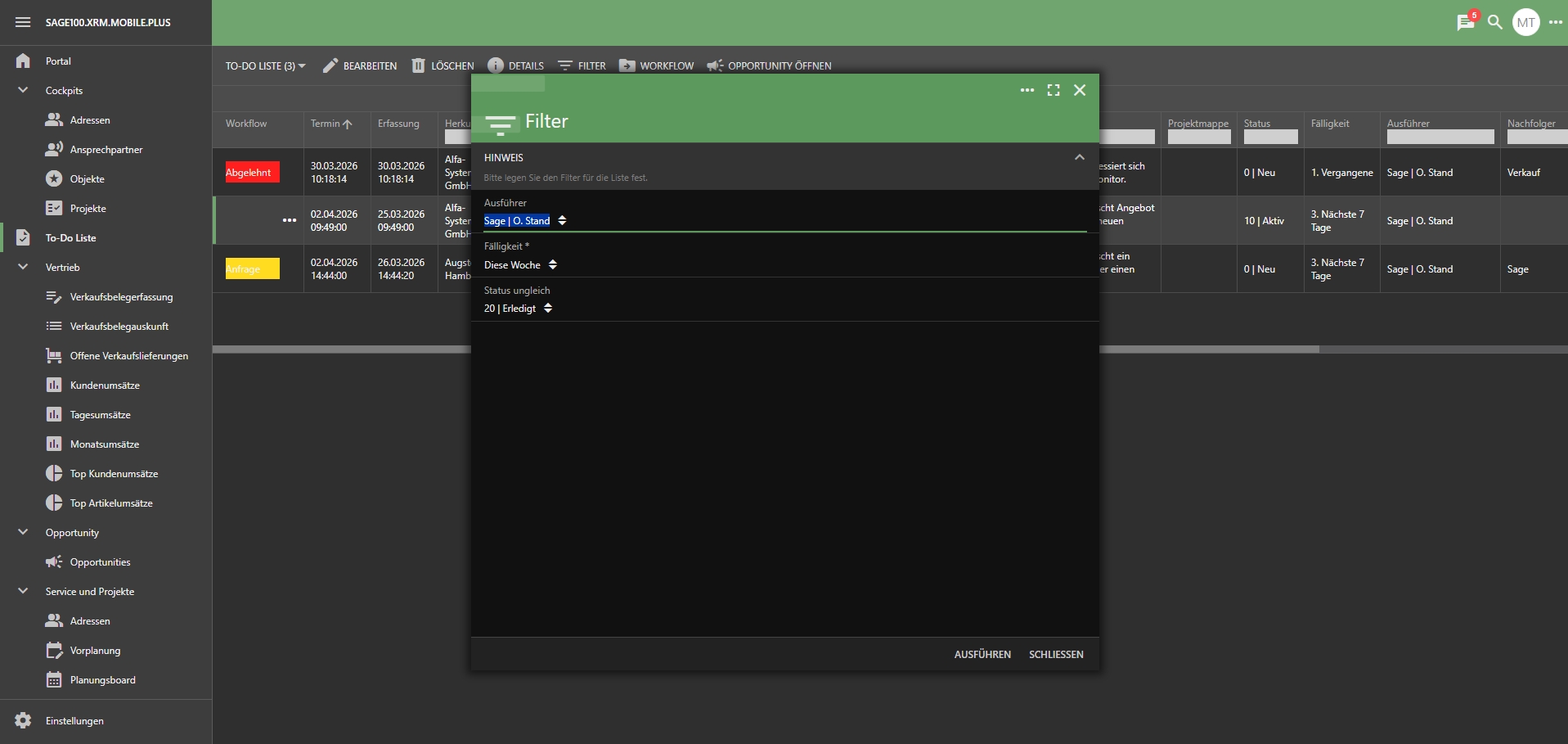Open Verkaufsbelegauskunft from the sidebar
Screen dimensions: 1568x744
coord(119,327)
